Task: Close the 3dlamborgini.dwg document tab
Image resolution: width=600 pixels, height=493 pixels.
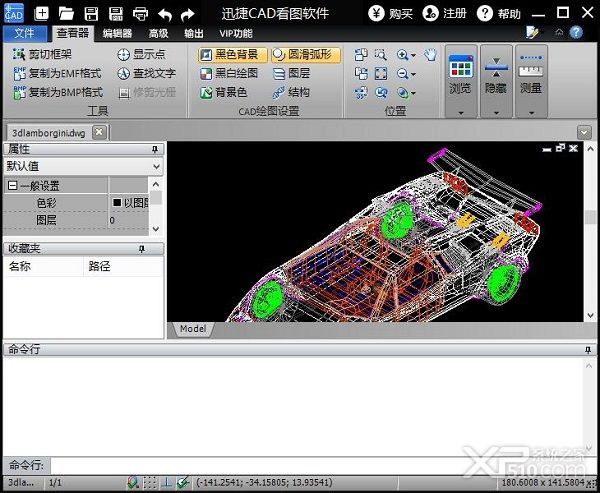Action: pyautogui.click(x=99, y=132)
